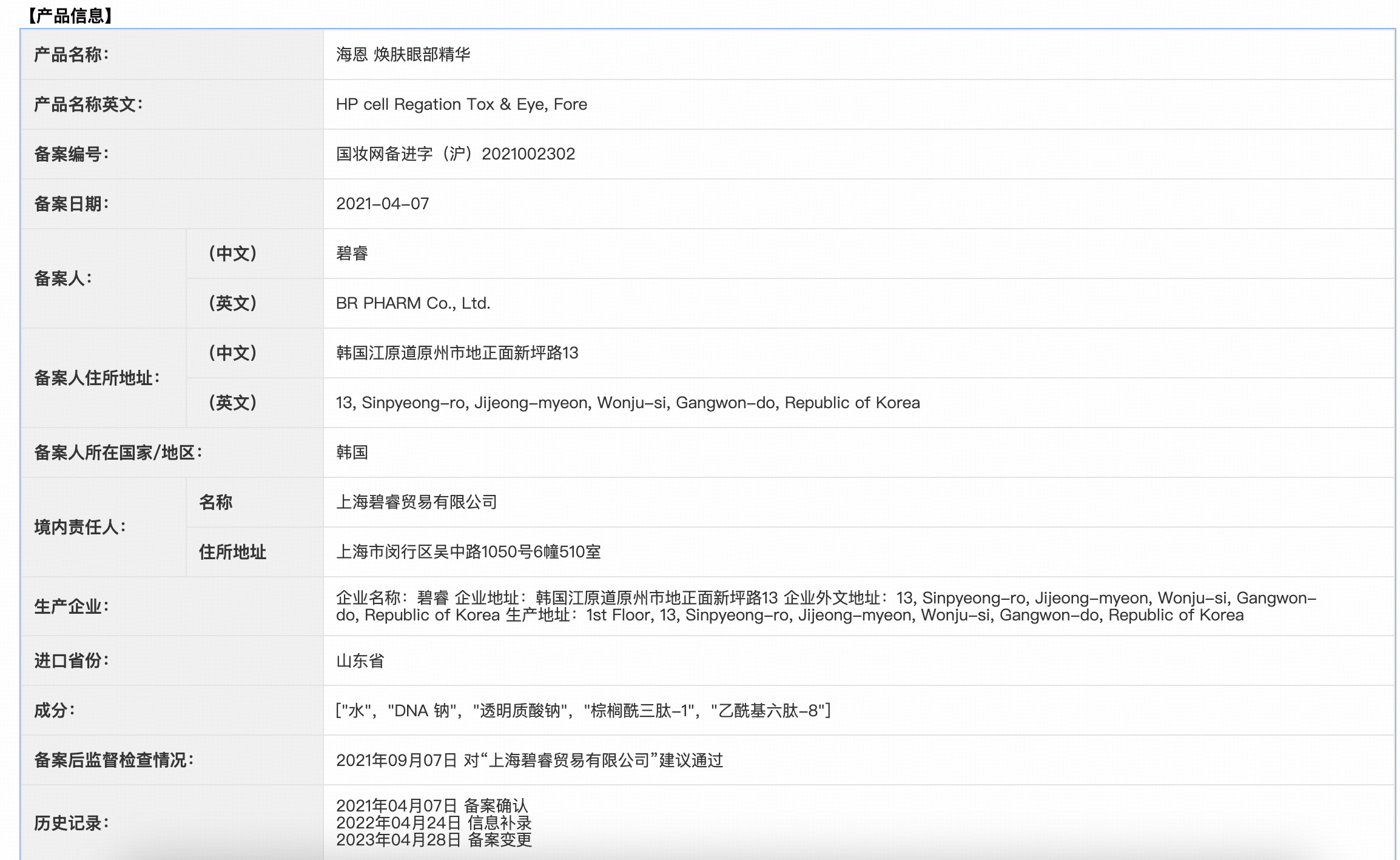Click country value 韩国

click(352, 452)
